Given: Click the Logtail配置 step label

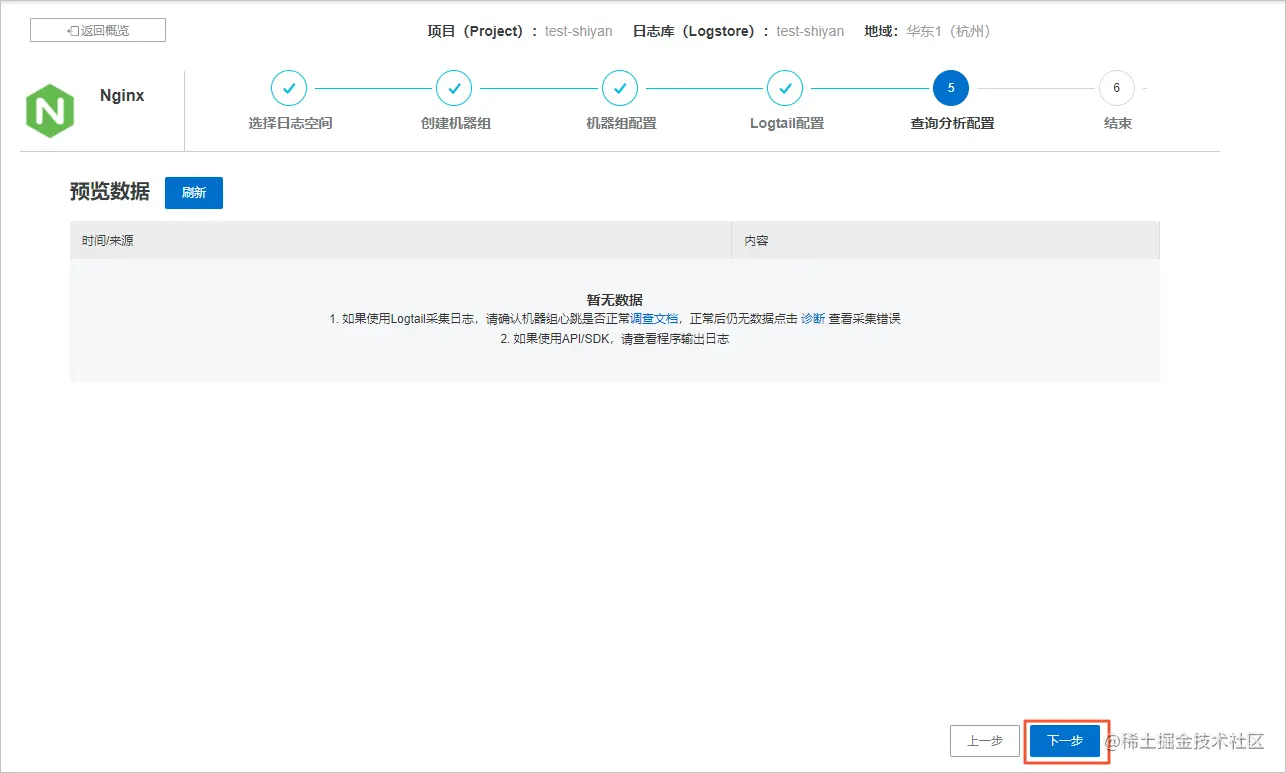Looking at the screenshot, I should point(787,124).
